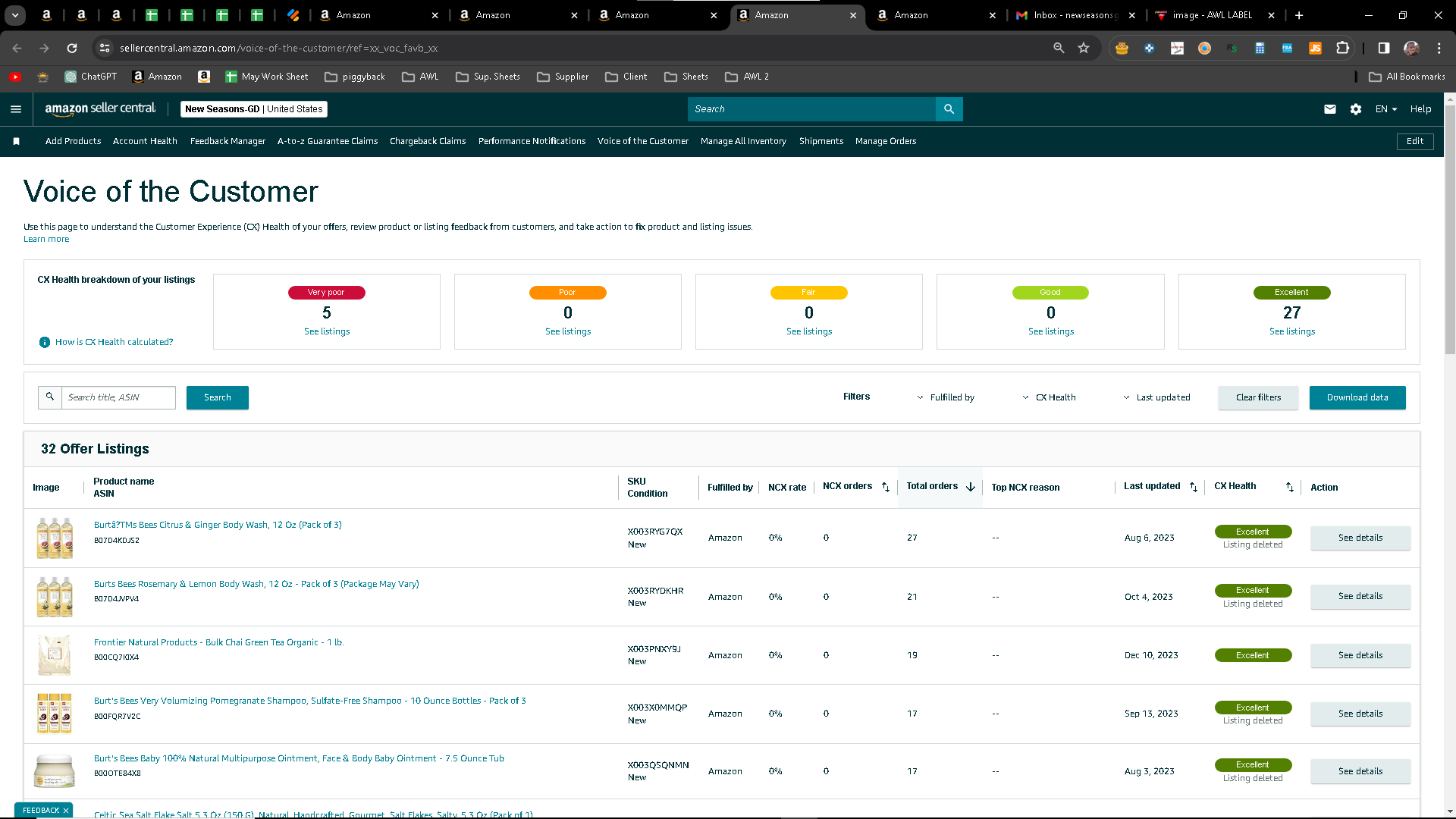
Task: Switch to the image - AWL LABEL tab
Action: (1213, 15)
